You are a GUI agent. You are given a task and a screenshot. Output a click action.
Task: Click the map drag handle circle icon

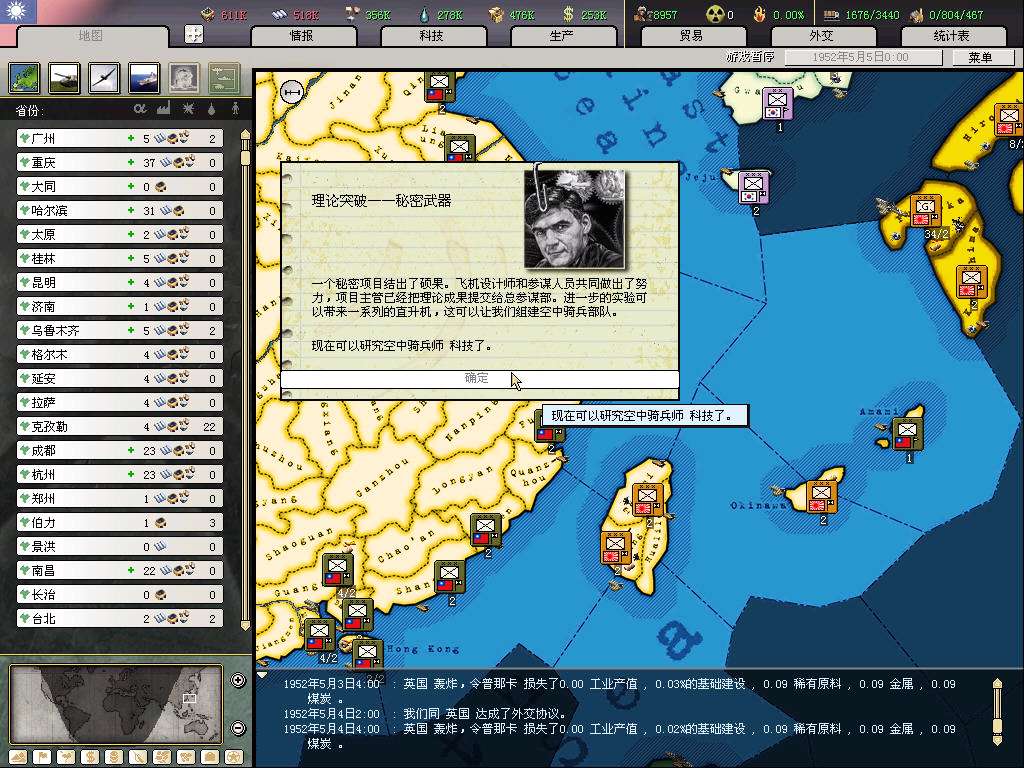click(x=293, y=91)
